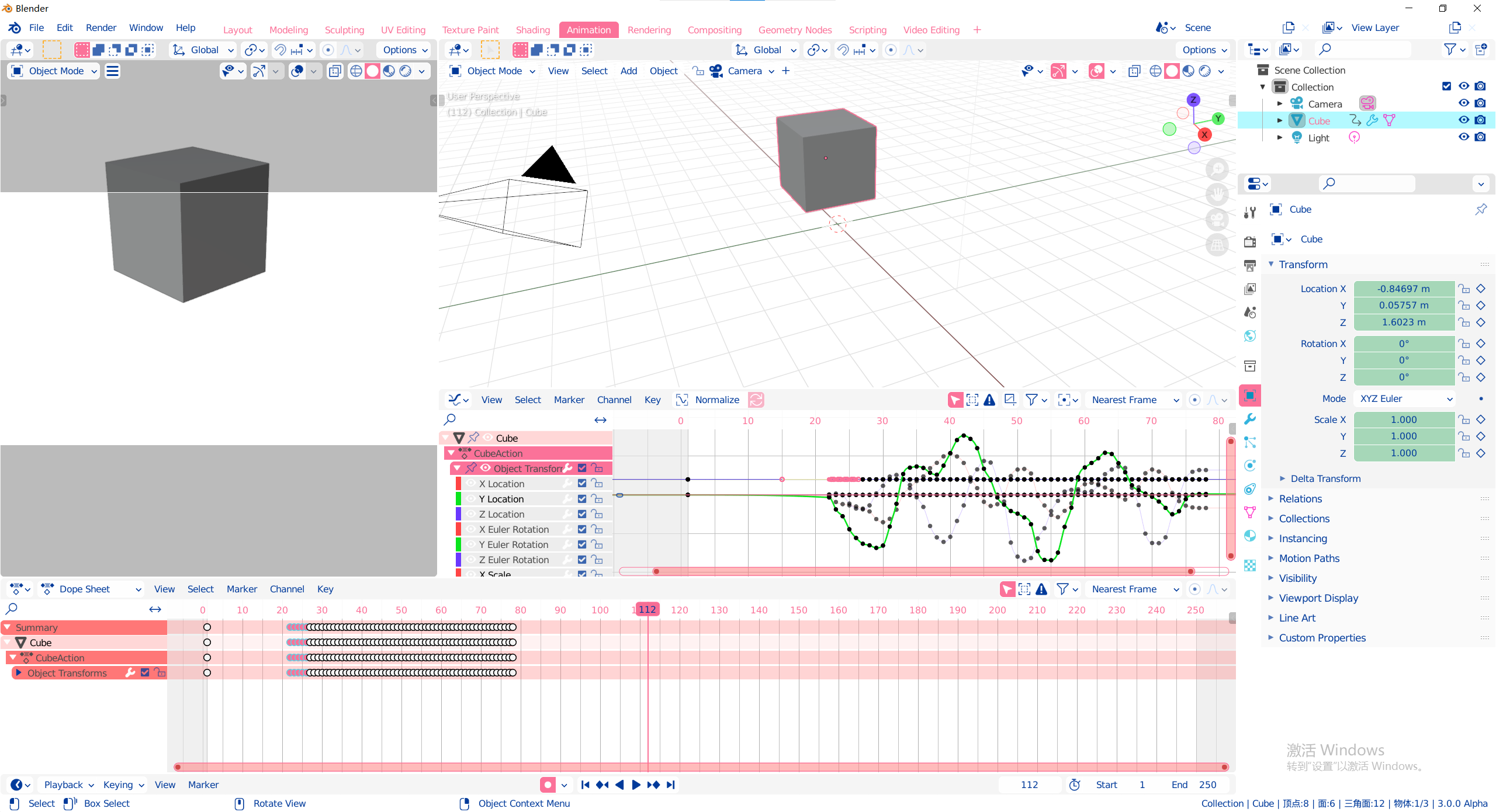Viewport: 1496px width, 812px height.
Task: Switch to the Shading workspace tab
Action: [x=532, y=30]
